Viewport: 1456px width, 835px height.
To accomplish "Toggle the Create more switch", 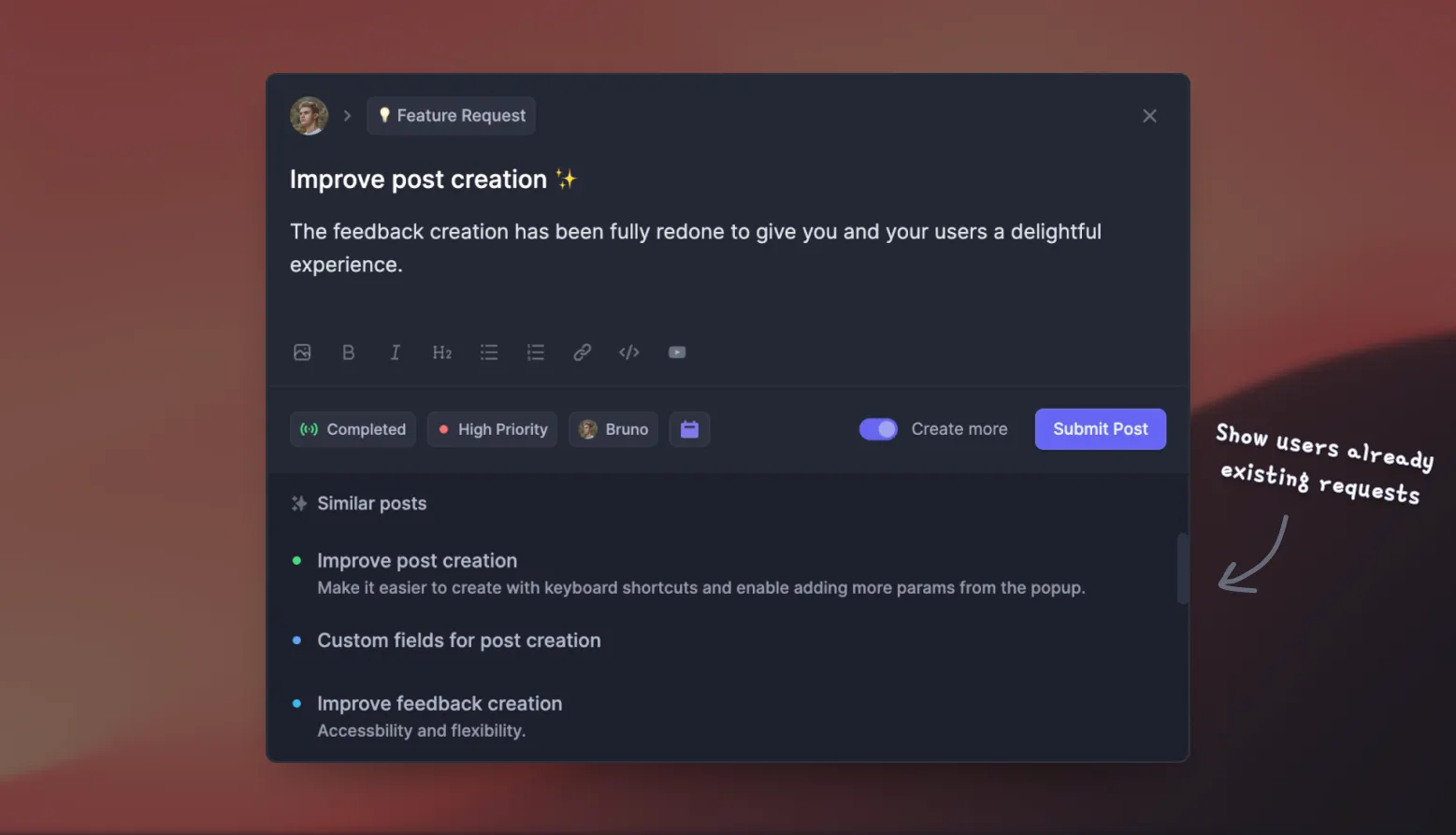I will (878, 429).
